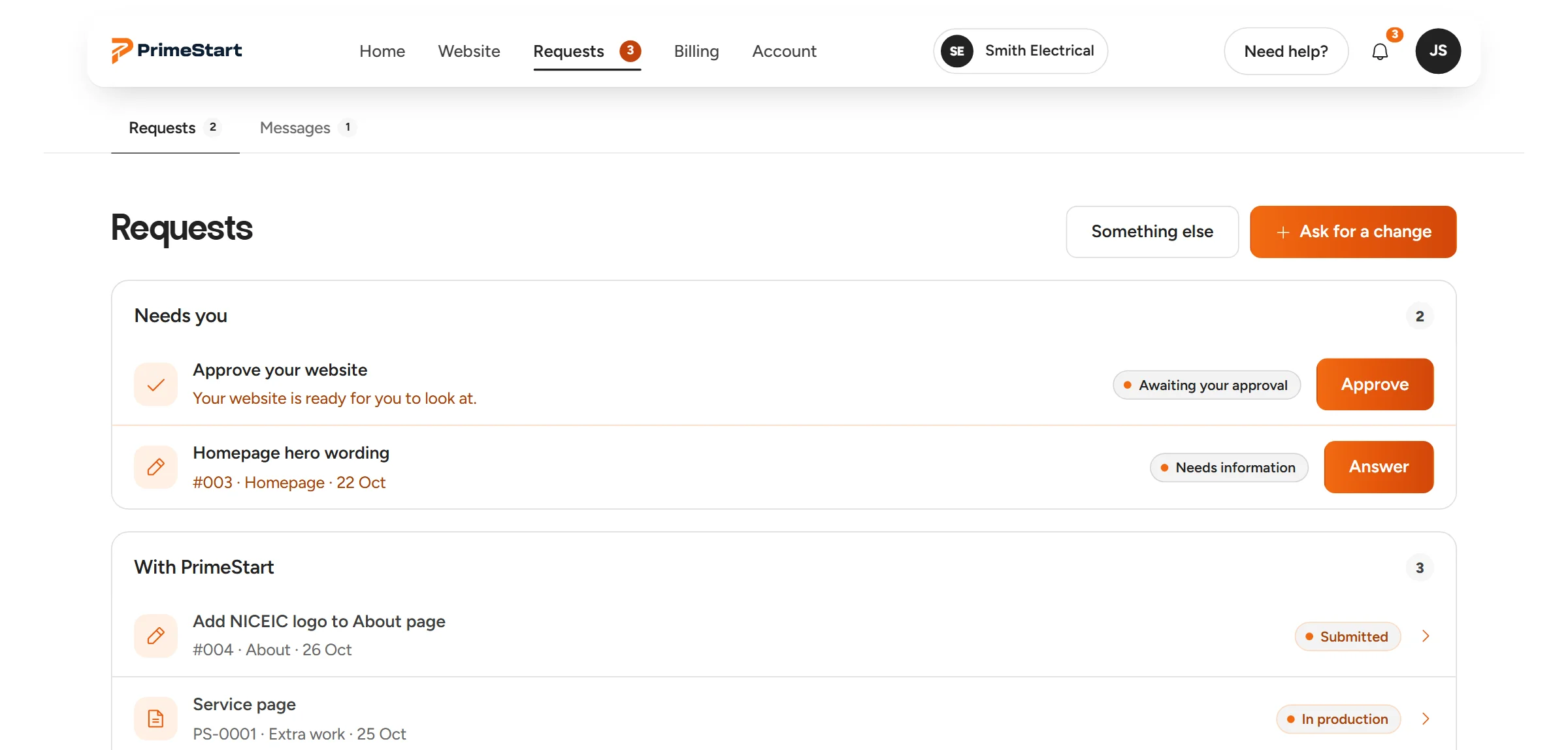Click the Something else button
This screenshot has height=750, width=1568.
pos(1152,232)
